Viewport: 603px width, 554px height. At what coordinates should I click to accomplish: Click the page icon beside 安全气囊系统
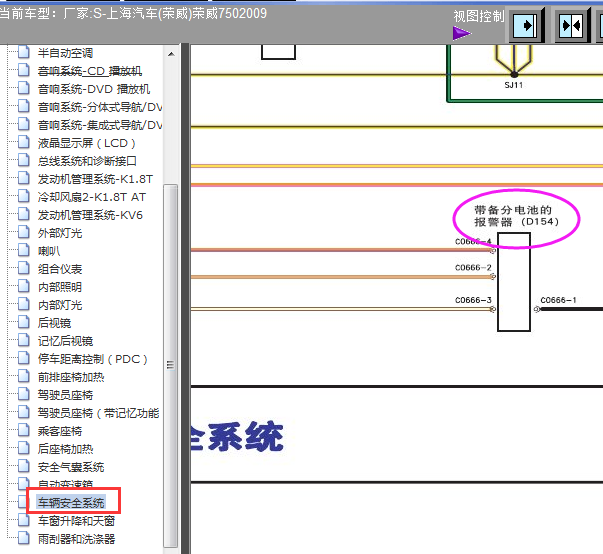point(23,466)
